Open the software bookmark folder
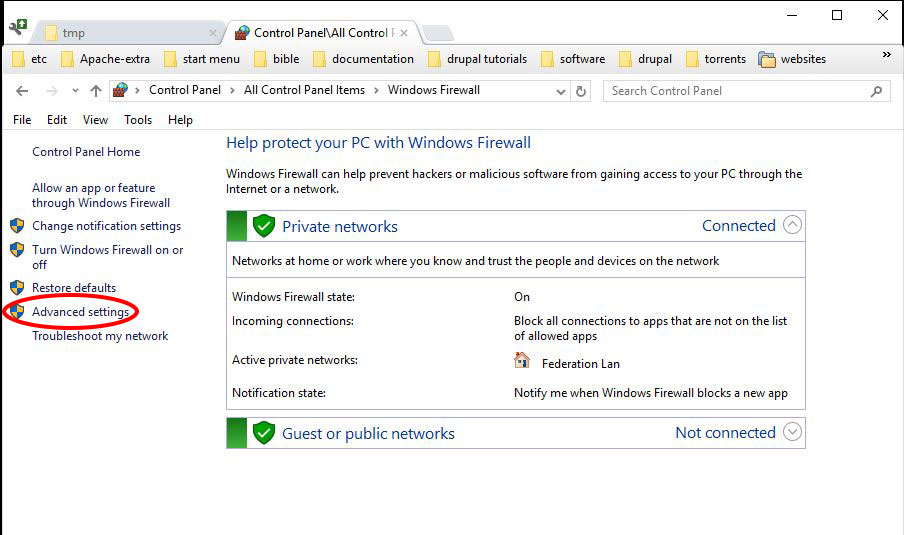904x535 pixels. 572,59
